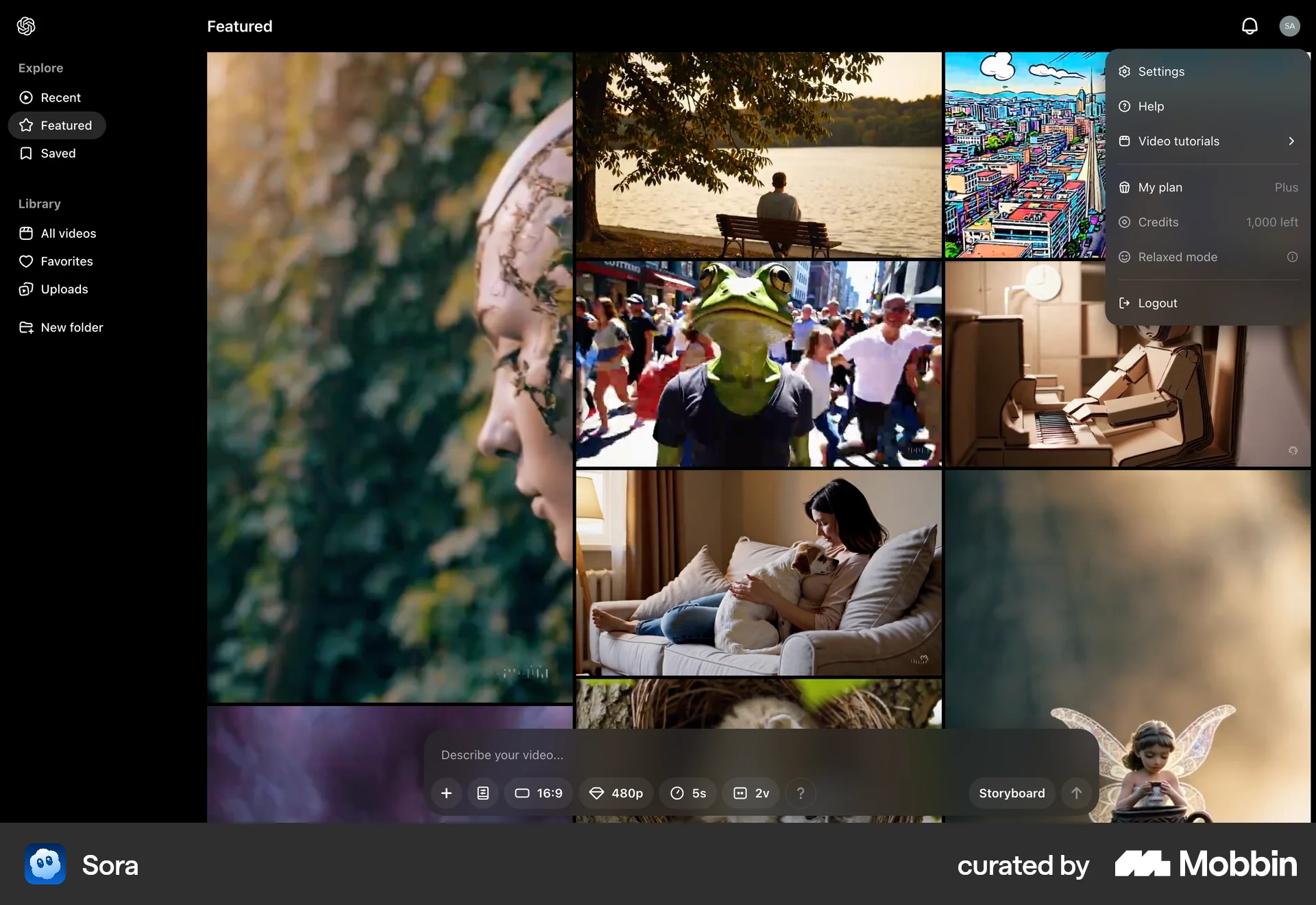
Task: Click the Storyboard button
Action: pos(1012,793)
